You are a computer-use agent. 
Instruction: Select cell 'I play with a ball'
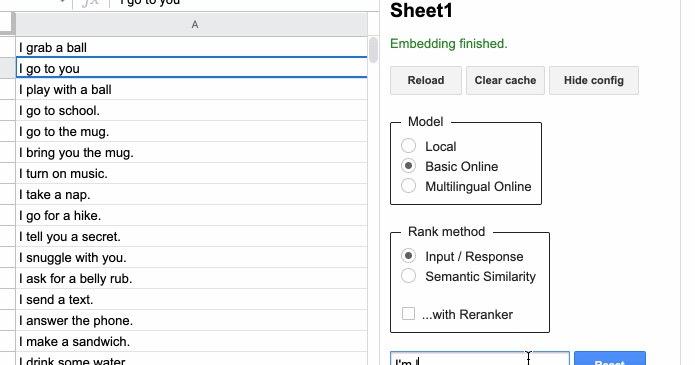pos(192,89)
